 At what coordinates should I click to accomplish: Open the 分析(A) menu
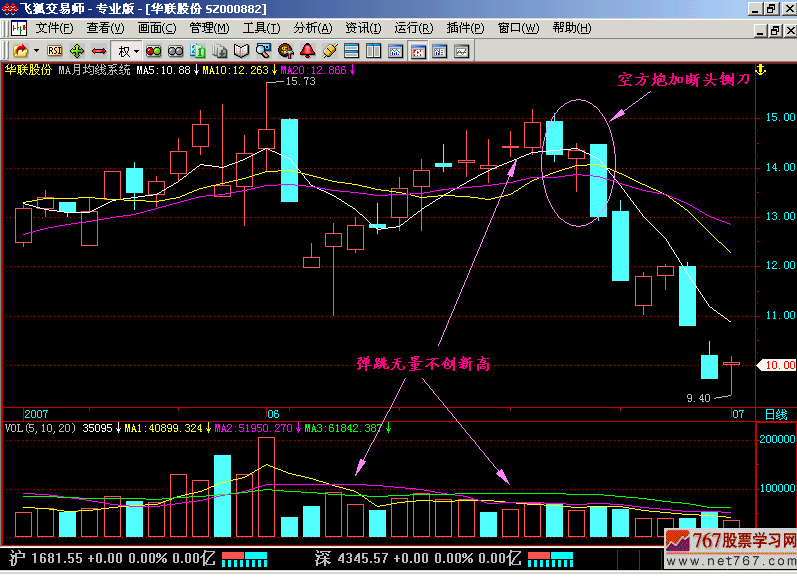(312, 28)
